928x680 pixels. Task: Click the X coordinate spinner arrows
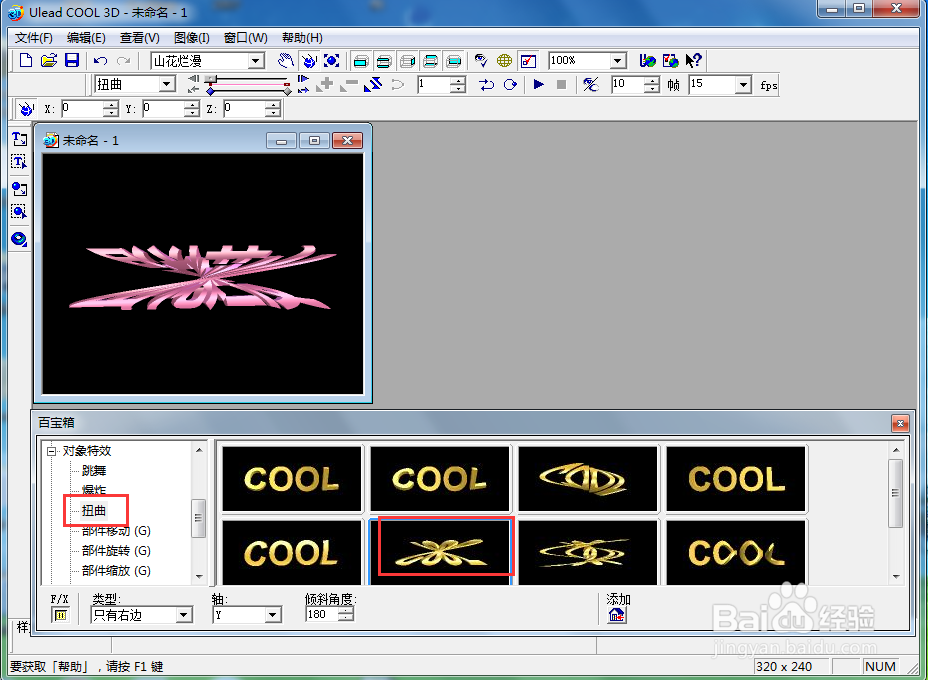click(111, 109)
